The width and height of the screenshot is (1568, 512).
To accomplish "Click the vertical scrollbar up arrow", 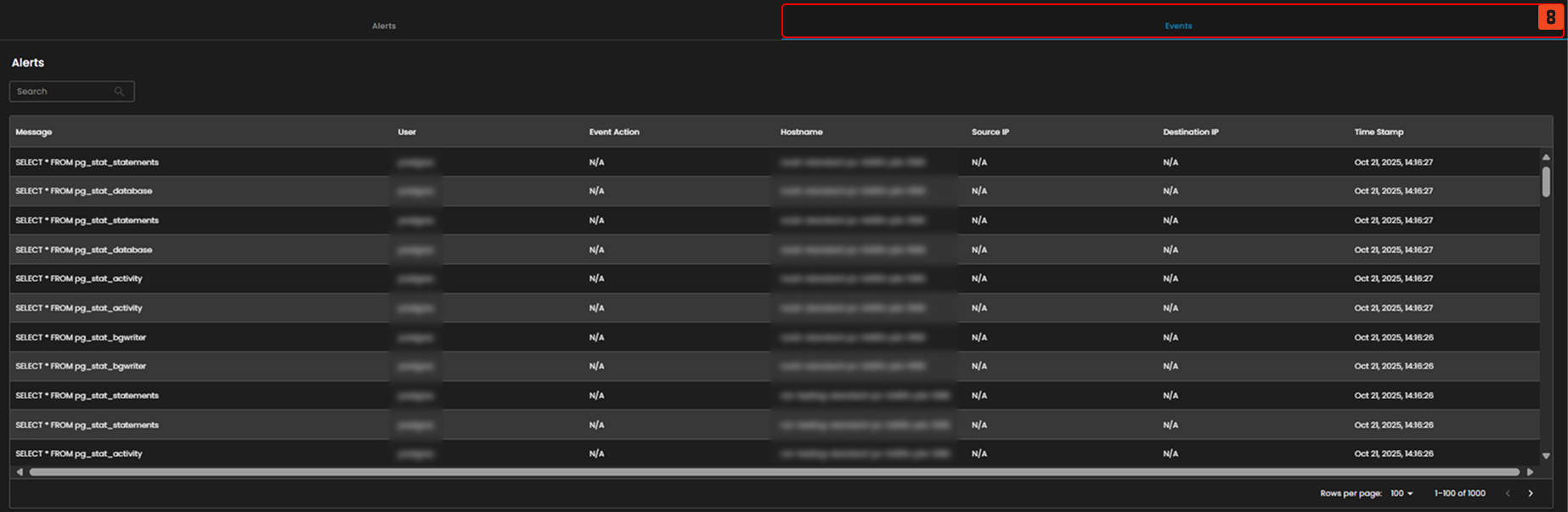I will [1546, 157].
